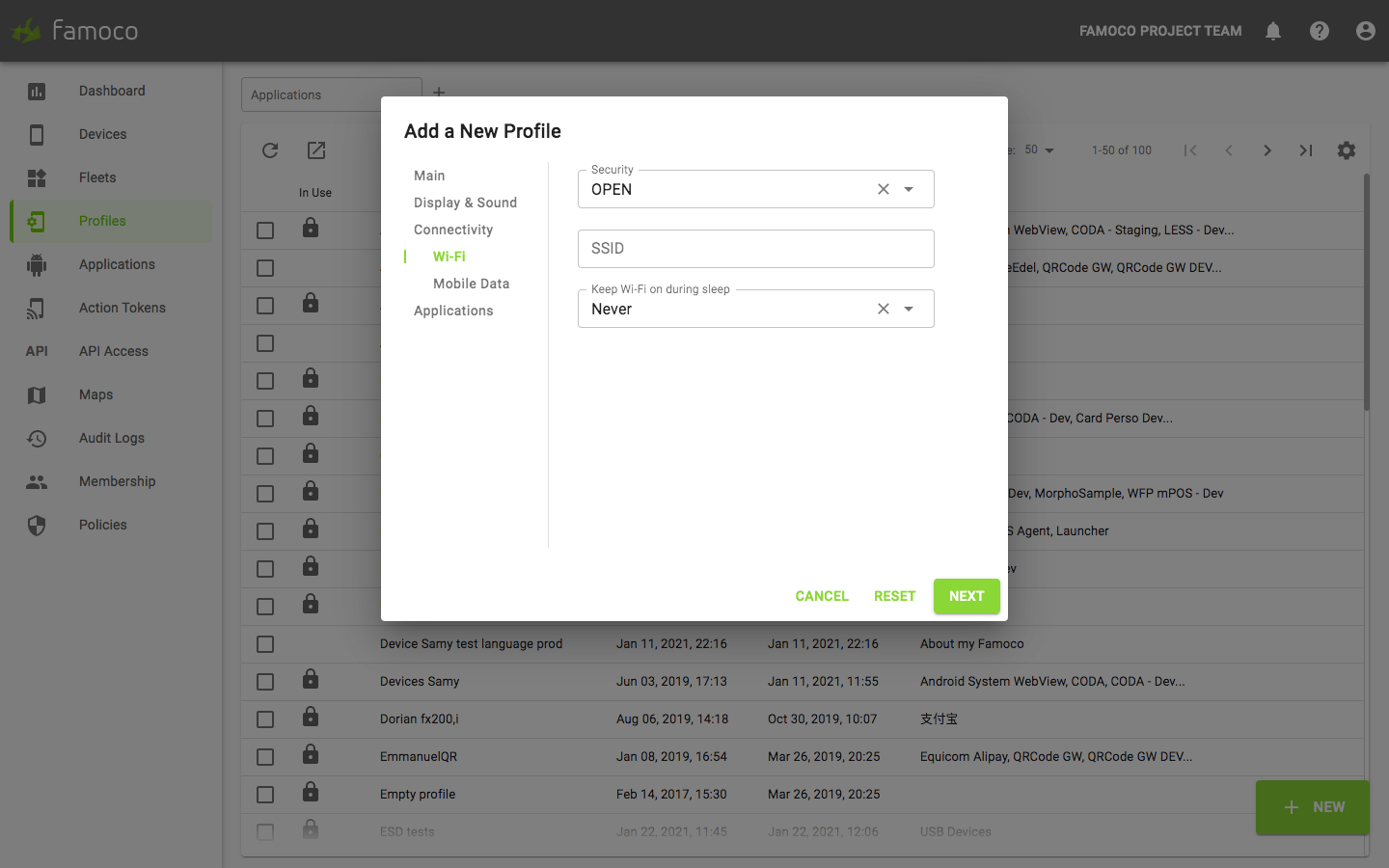This screenshot has height=868, width=1389.
Task: Select Display & Sound section
Action: [x=465, y=203]
